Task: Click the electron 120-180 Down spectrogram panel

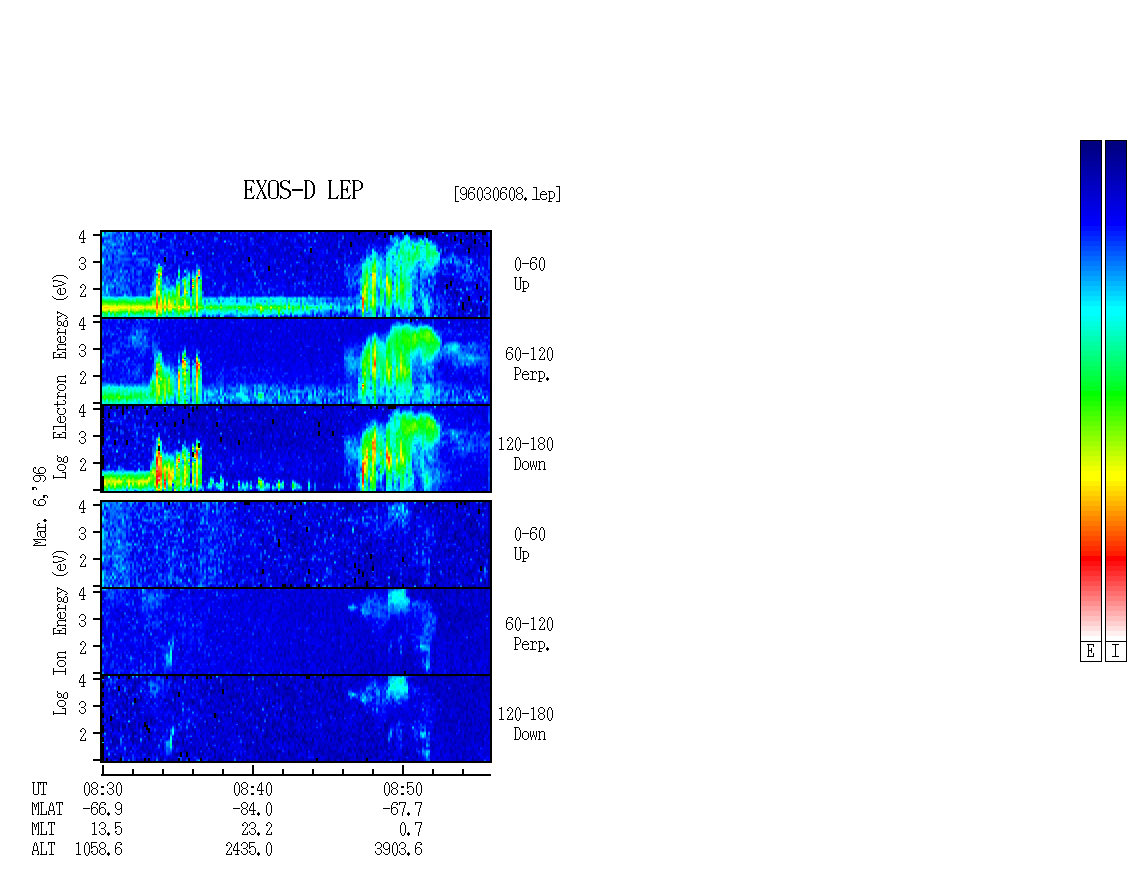Action: [x=296, y=448]
